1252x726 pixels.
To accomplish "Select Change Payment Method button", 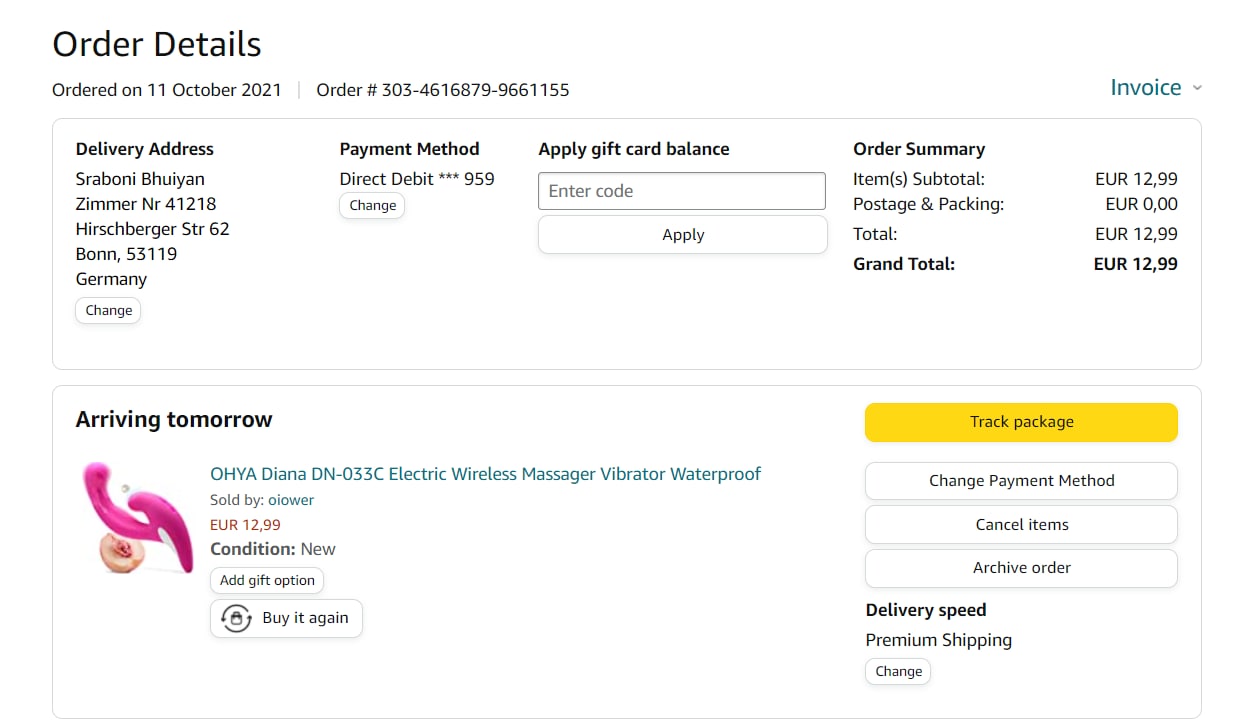I will point(1021,481).
